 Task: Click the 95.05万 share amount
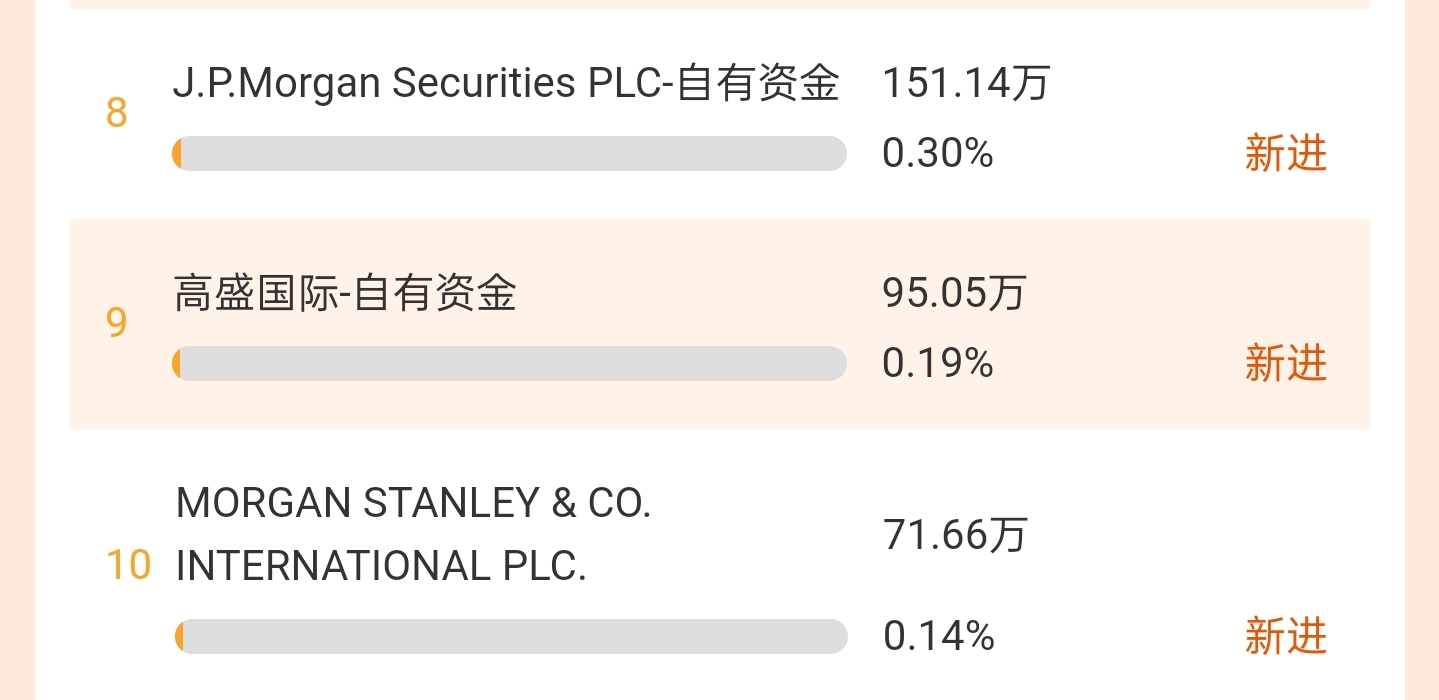coord(954,293)
